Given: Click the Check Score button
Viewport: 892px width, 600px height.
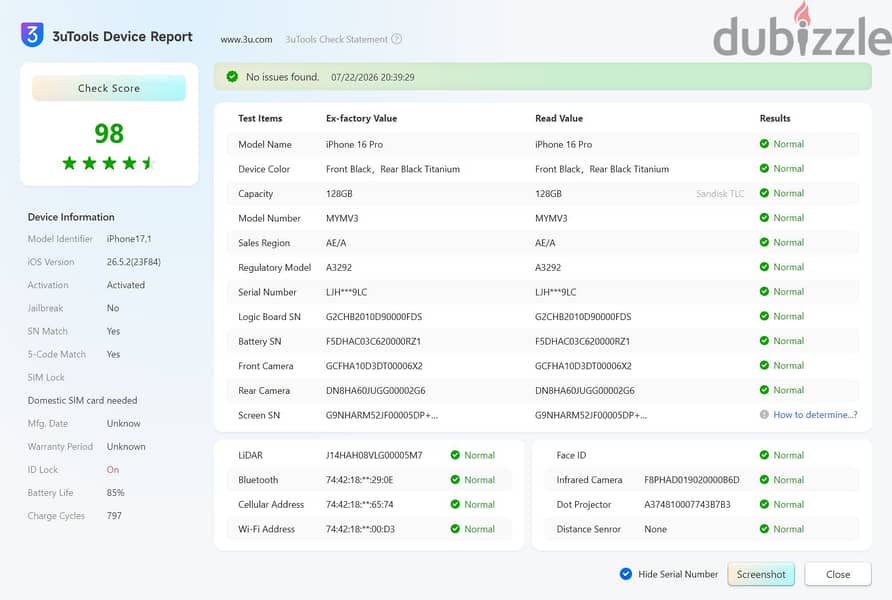Looking at the screenshot, I should (x=109, y=88).
